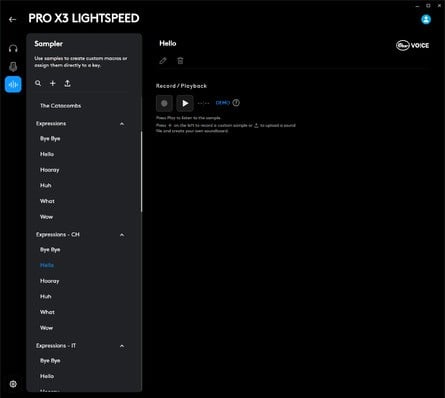The image size is (445, 398).
Task: Select highlighted Hello under Expressions - CH
Action: 47,265
